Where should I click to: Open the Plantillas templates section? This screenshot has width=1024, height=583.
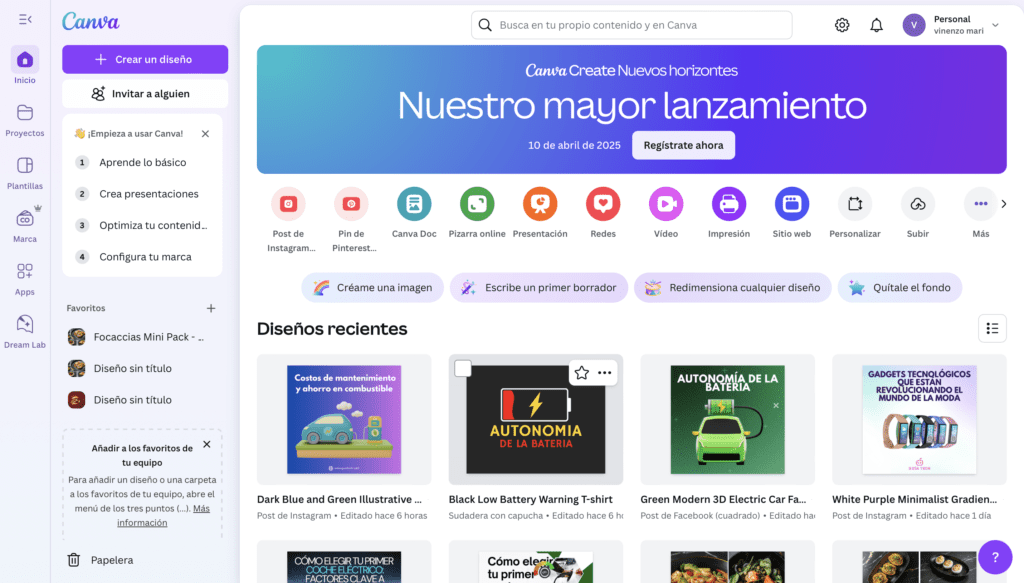click(25, 173)
